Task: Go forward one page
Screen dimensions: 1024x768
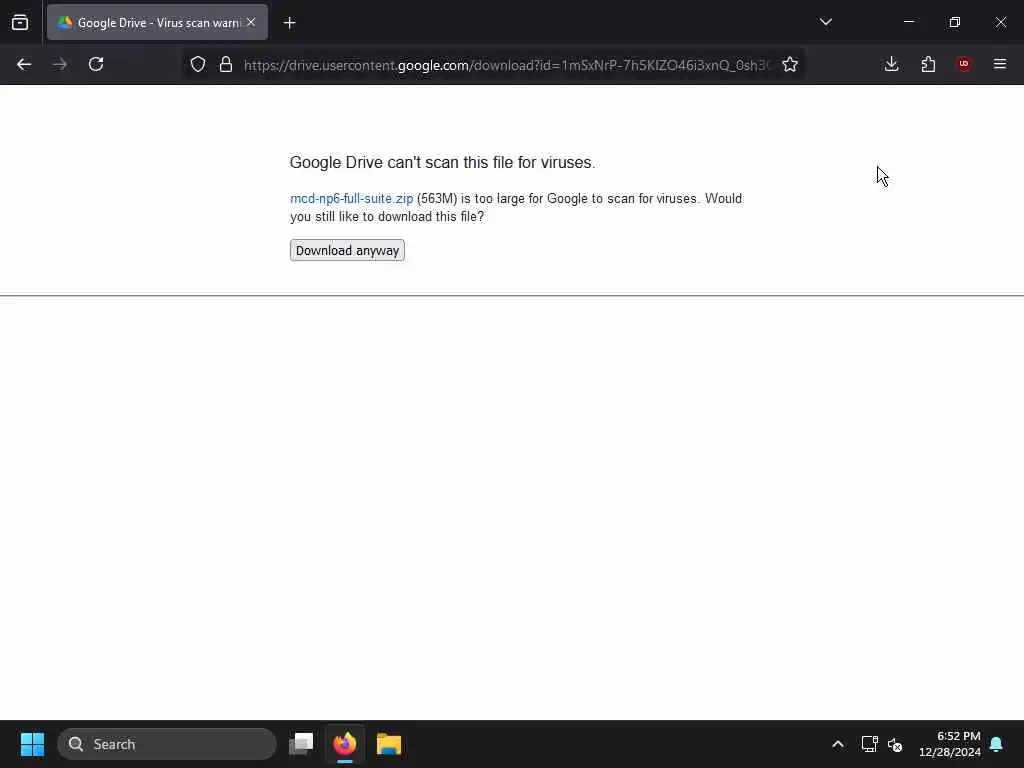Action: (x=60, y=64)
